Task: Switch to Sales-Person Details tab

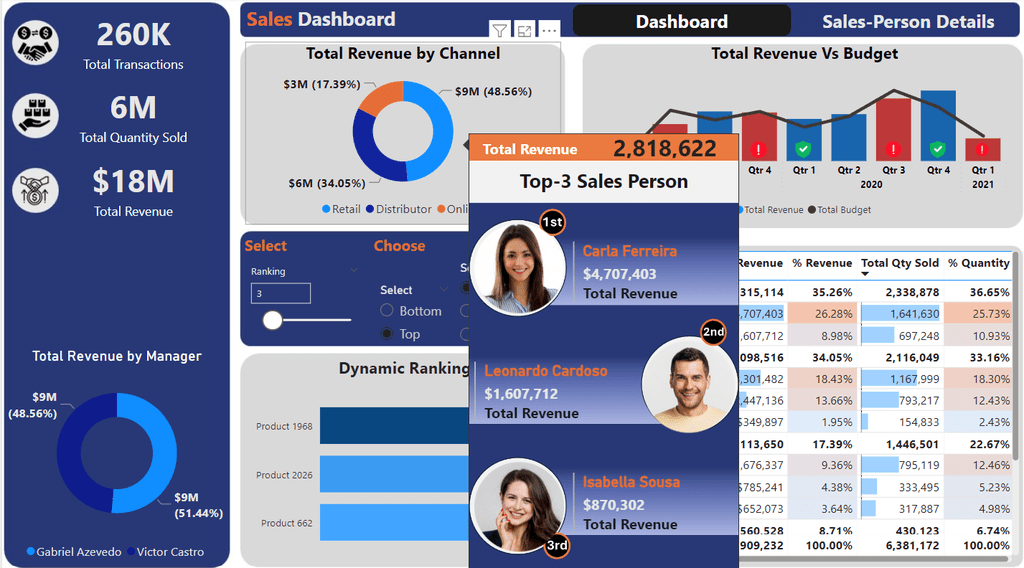Action: coord(908,22)
